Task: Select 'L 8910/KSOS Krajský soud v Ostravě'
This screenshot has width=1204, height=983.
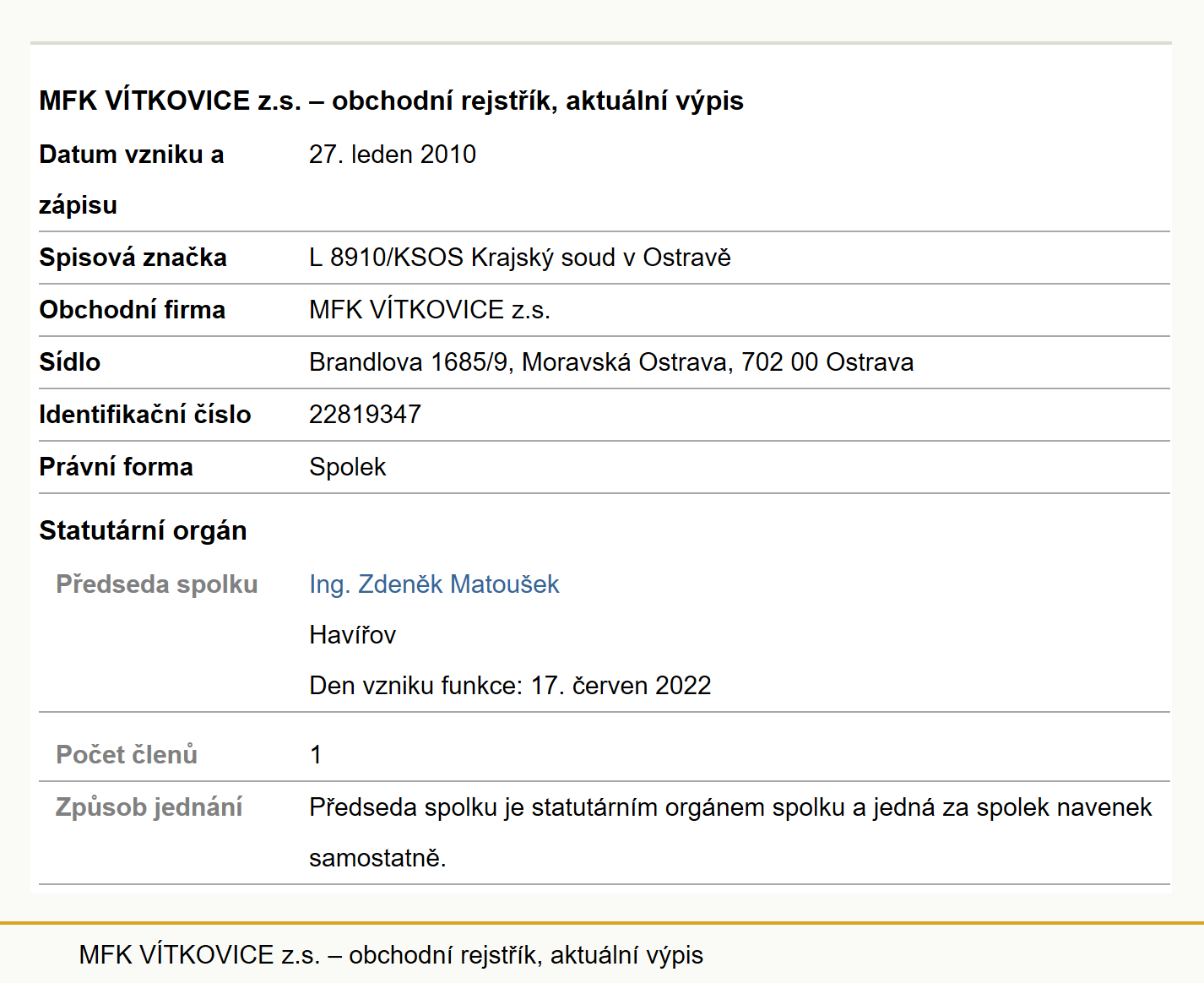Action: coord(520,258)
